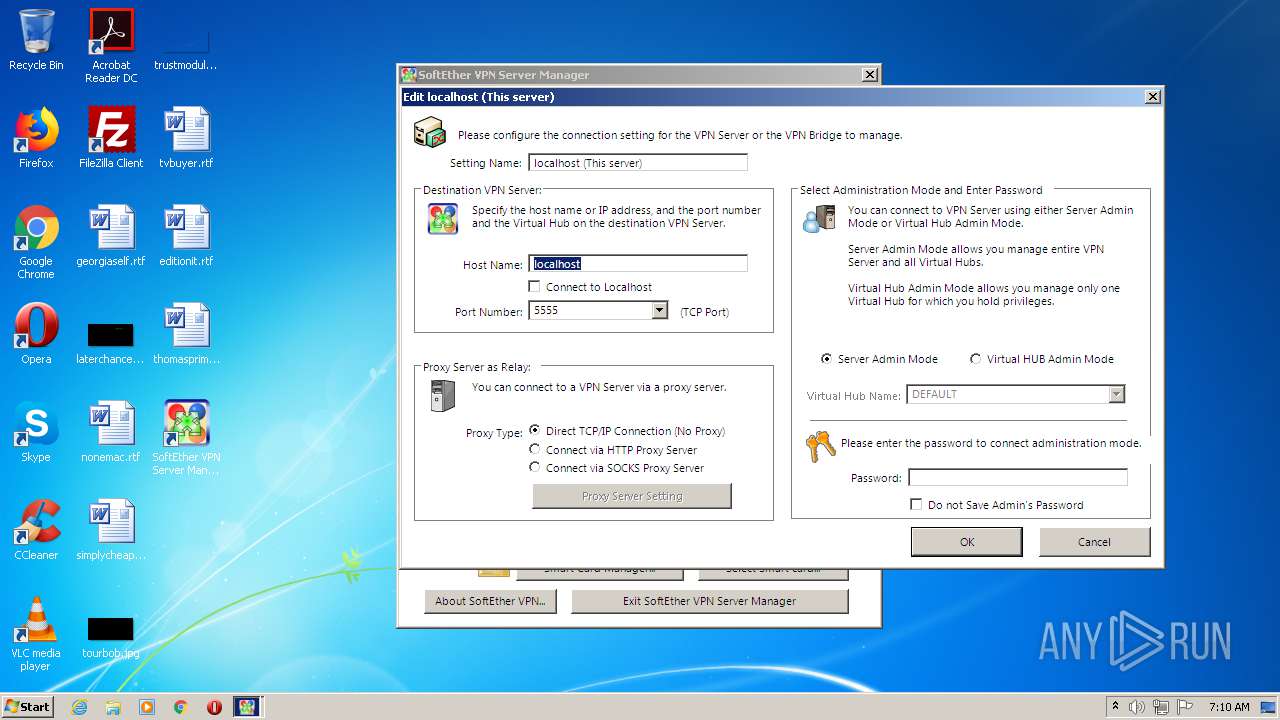Close the Edit localhost dialog

pyautogui.click(x=1153, y=97)
